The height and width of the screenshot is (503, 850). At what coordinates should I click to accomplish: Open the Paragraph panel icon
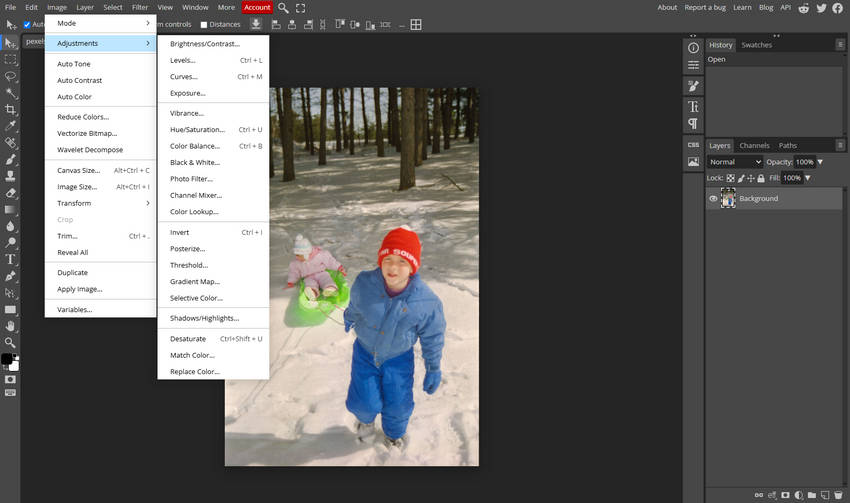(x=693, y=124)
